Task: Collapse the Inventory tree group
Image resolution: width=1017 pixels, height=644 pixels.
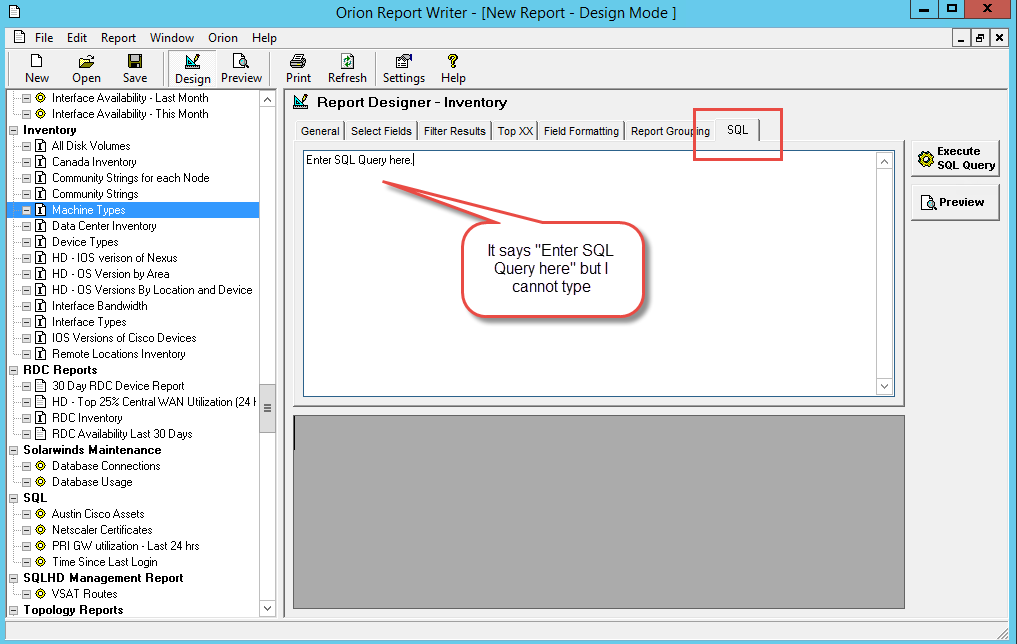Action: [13, 130]
